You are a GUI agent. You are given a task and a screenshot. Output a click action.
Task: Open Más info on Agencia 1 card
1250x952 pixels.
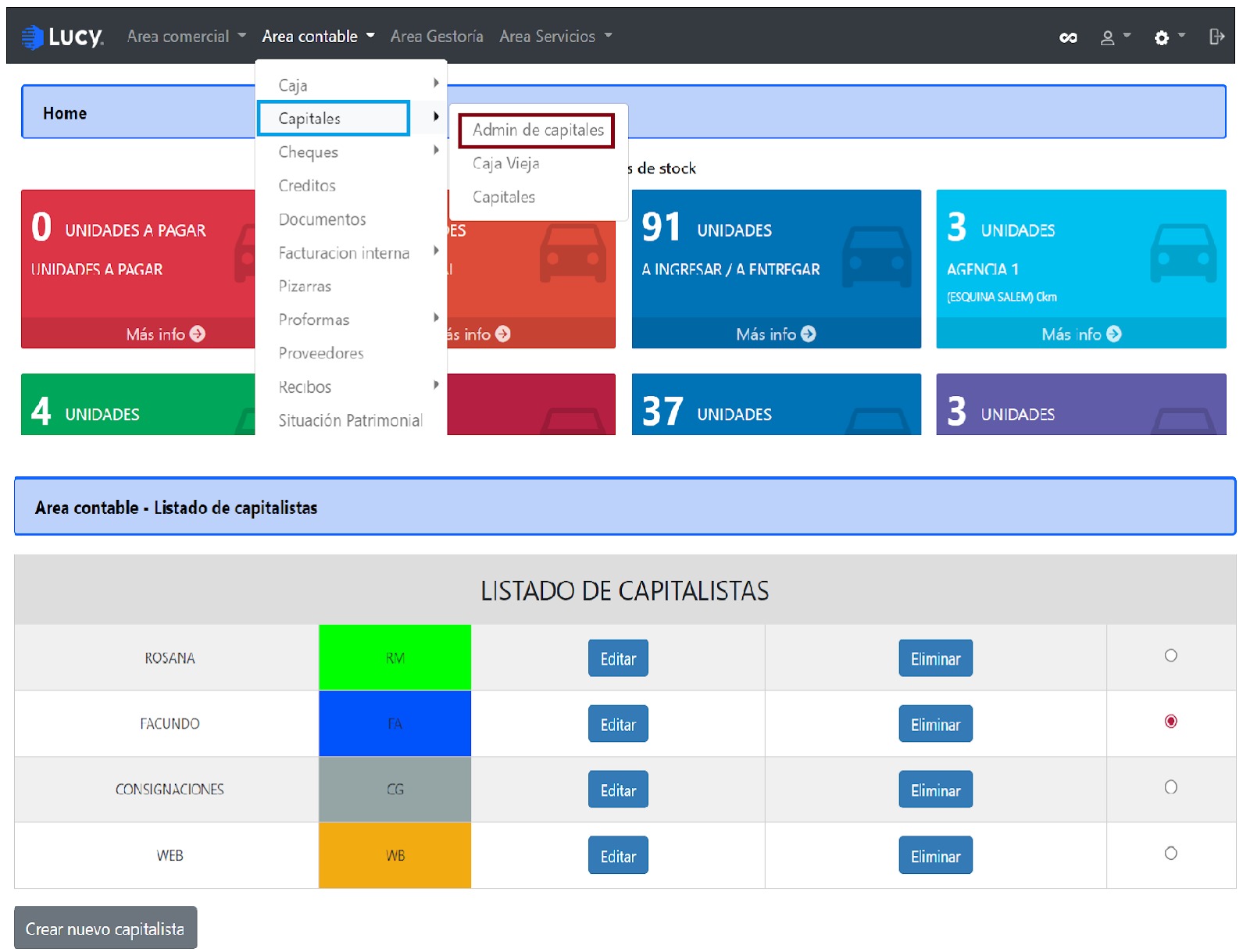click(1081, 333)
